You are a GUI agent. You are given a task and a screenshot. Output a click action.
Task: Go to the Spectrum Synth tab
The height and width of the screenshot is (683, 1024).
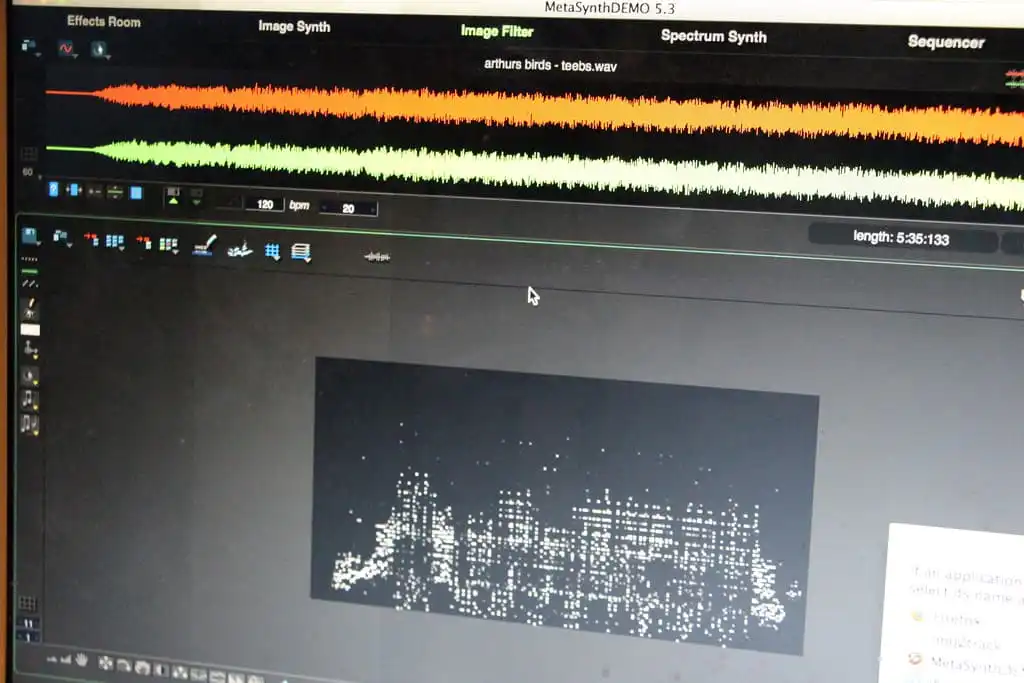click(714, 37)
